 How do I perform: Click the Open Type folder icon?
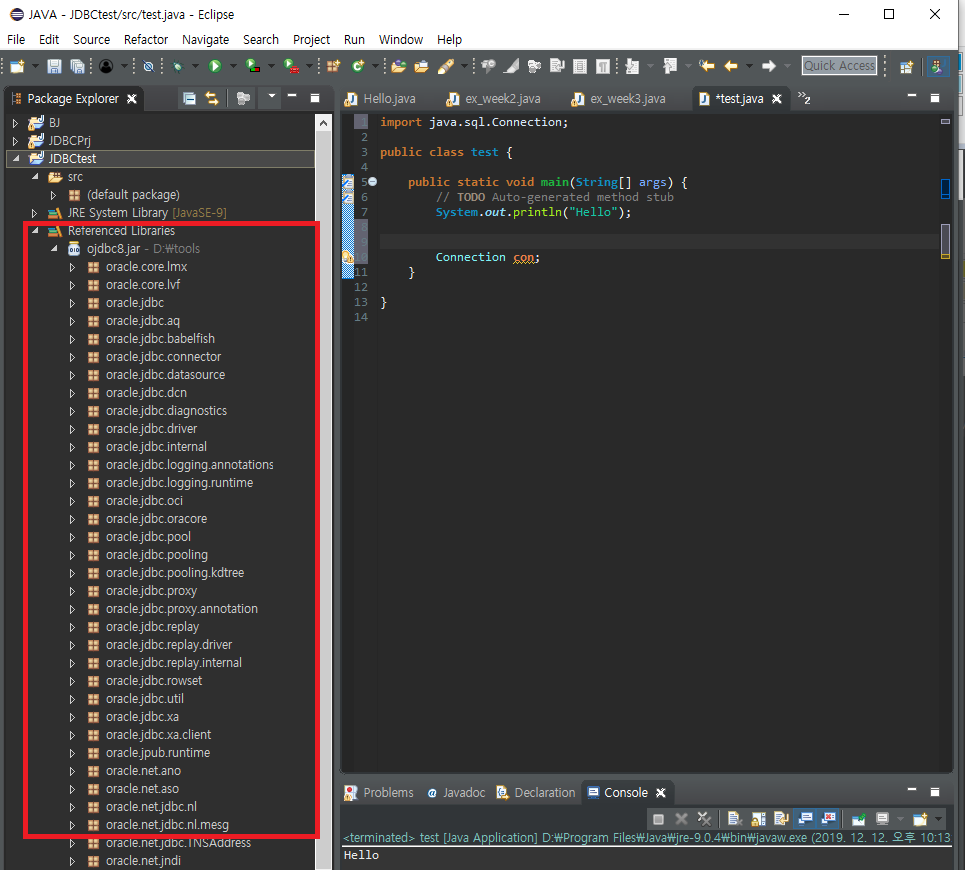pos(399,66)
